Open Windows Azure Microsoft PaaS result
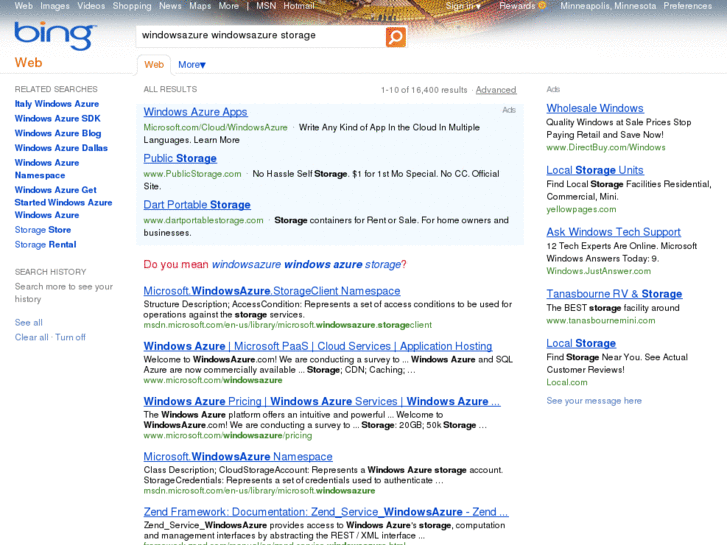Image resolution: width=727 pixels, height=545 pixels. point(318,346)
